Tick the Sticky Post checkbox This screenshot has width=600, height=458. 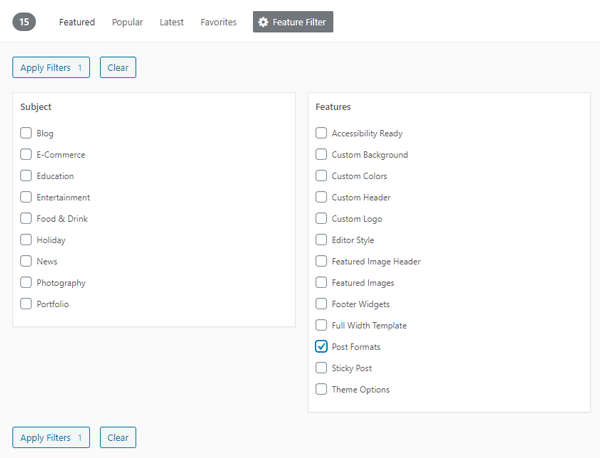[x=321, y=368]
